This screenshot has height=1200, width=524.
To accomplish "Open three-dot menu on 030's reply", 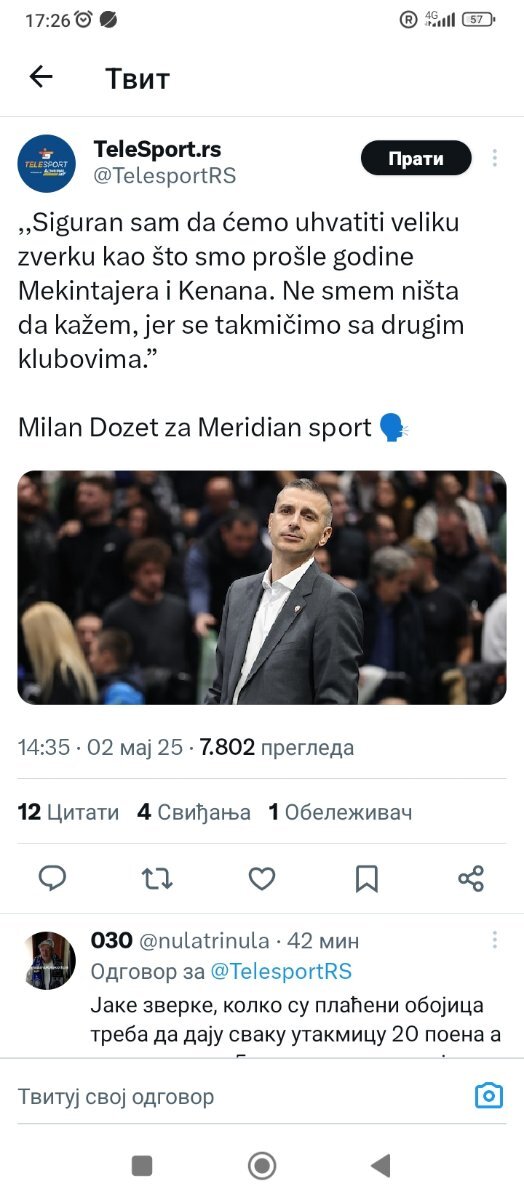I will click(x=494, y=941).
